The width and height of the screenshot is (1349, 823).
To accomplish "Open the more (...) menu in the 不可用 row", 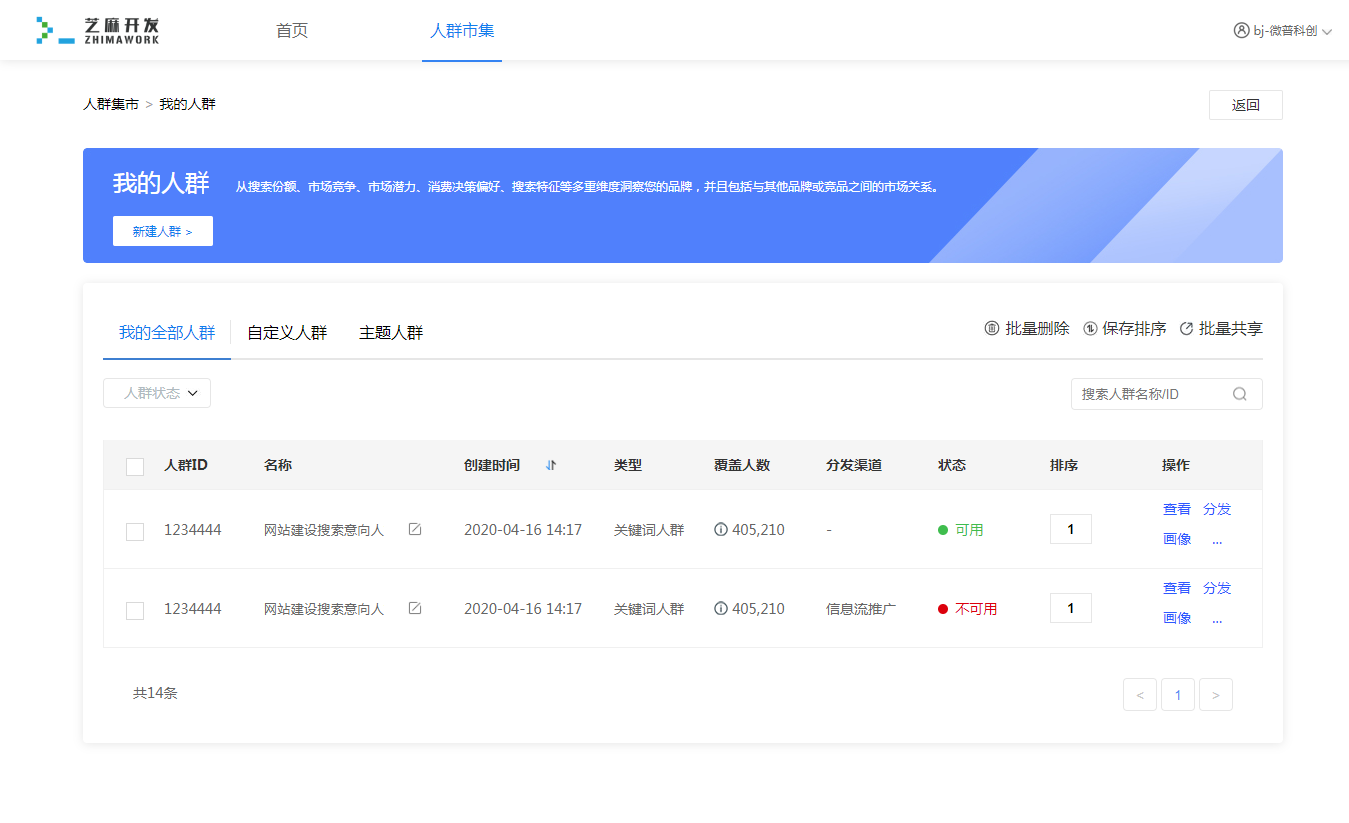I will (1217, 619).
